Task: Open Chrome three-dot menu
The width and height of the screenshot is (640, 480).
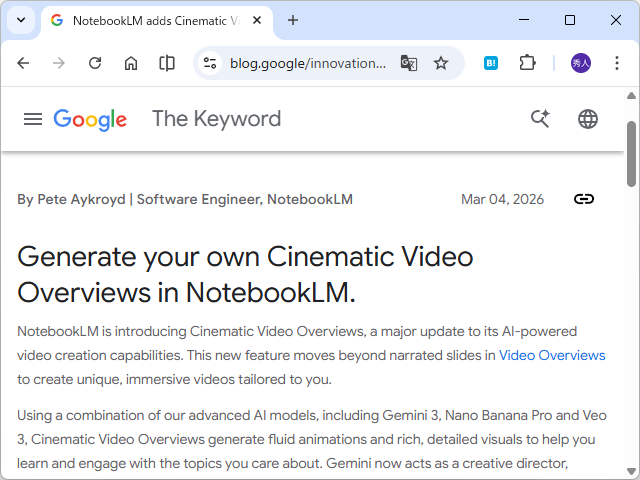Action: (x=616, y=63)
